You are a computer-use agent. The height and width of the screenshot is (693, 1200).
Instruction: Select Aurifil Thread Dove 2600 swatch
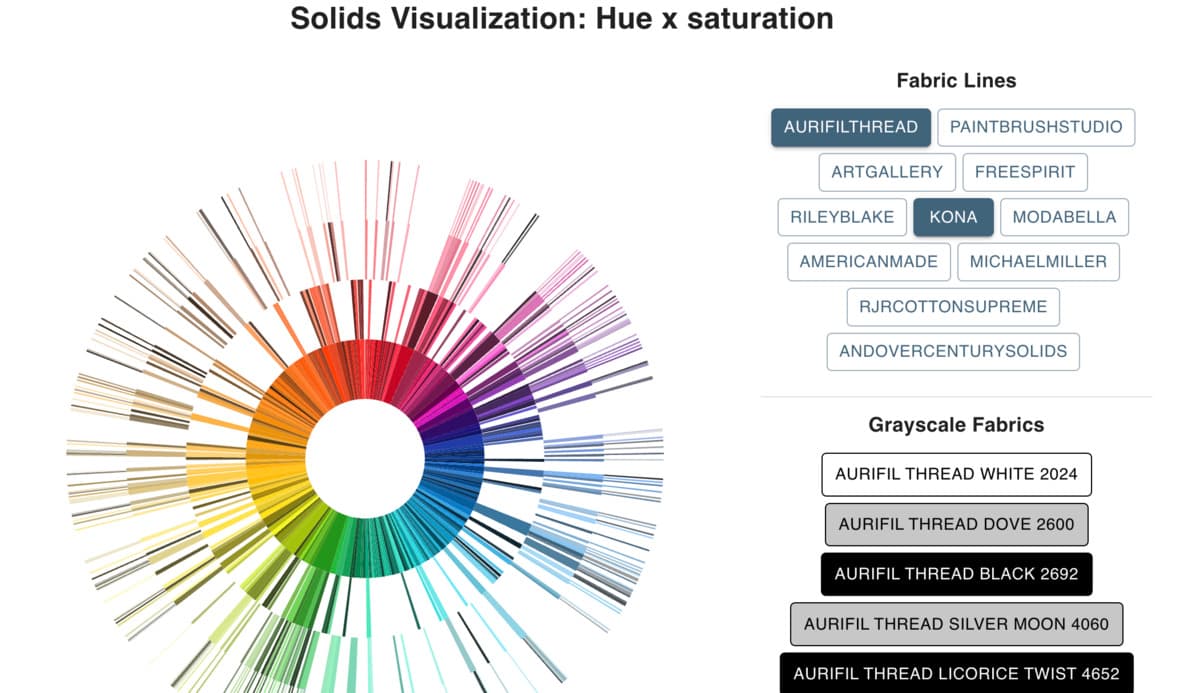click(x=956, y=524)
